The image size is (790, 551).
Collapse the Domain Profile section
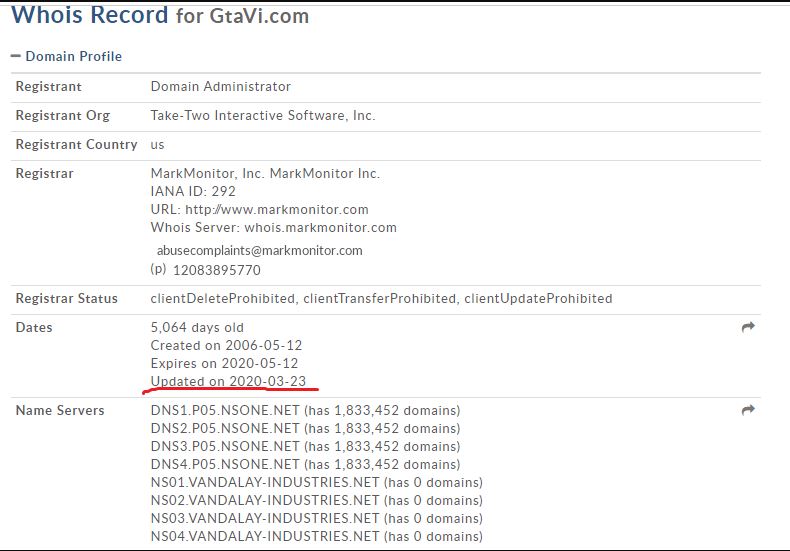(x=16, y=57)
